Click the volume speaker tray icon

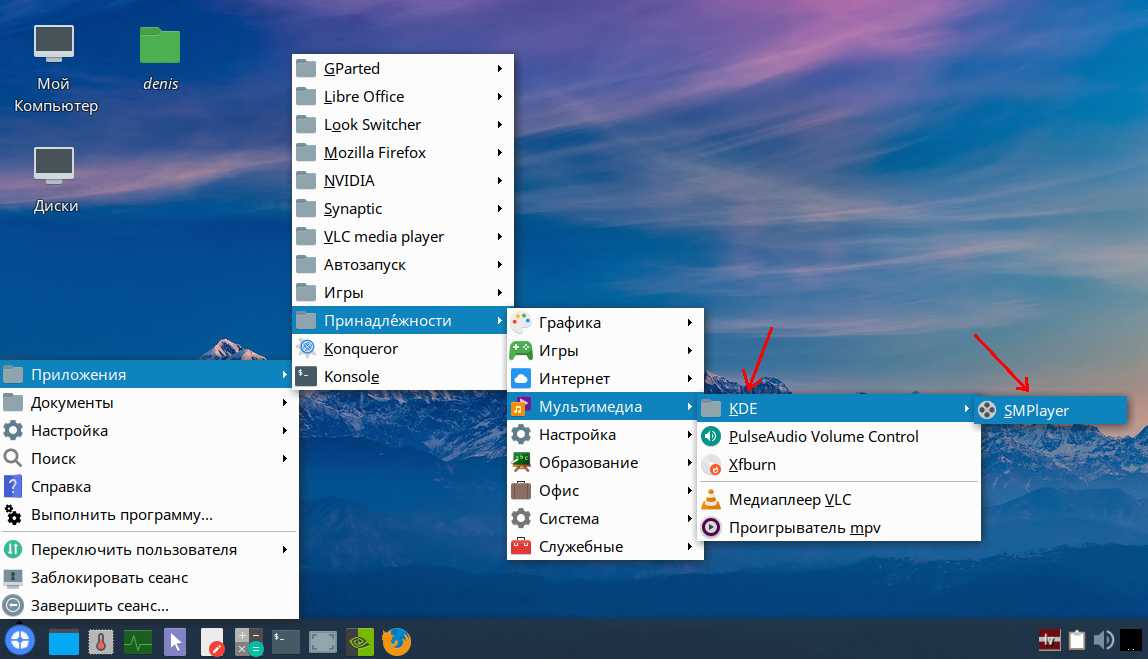point(1103,641)
